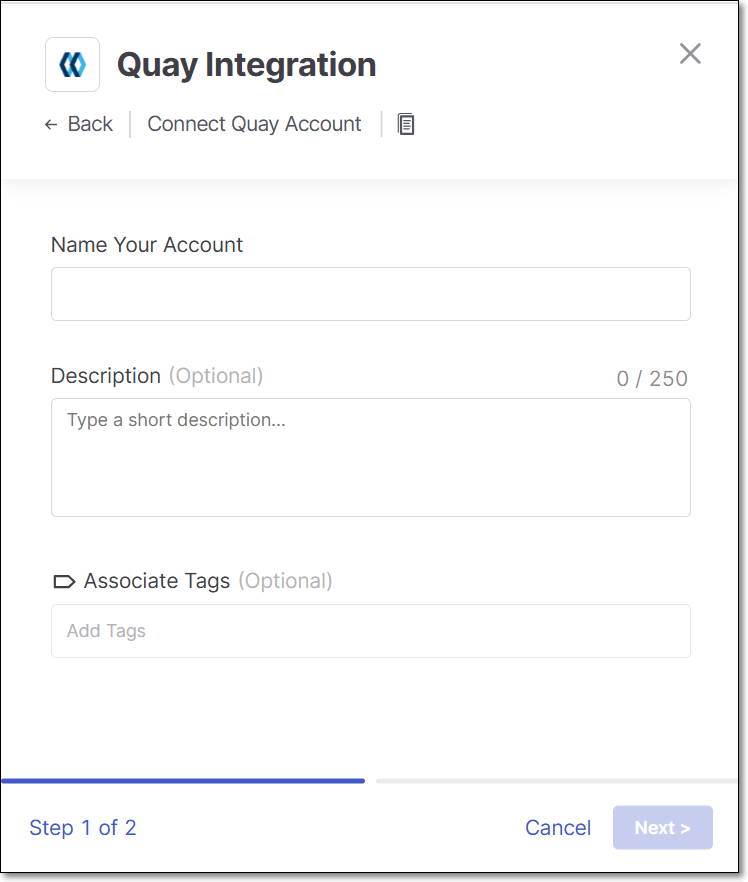The image size is (748, 882).
Task: Click the Quay logo icon
Action: [73, 65]
